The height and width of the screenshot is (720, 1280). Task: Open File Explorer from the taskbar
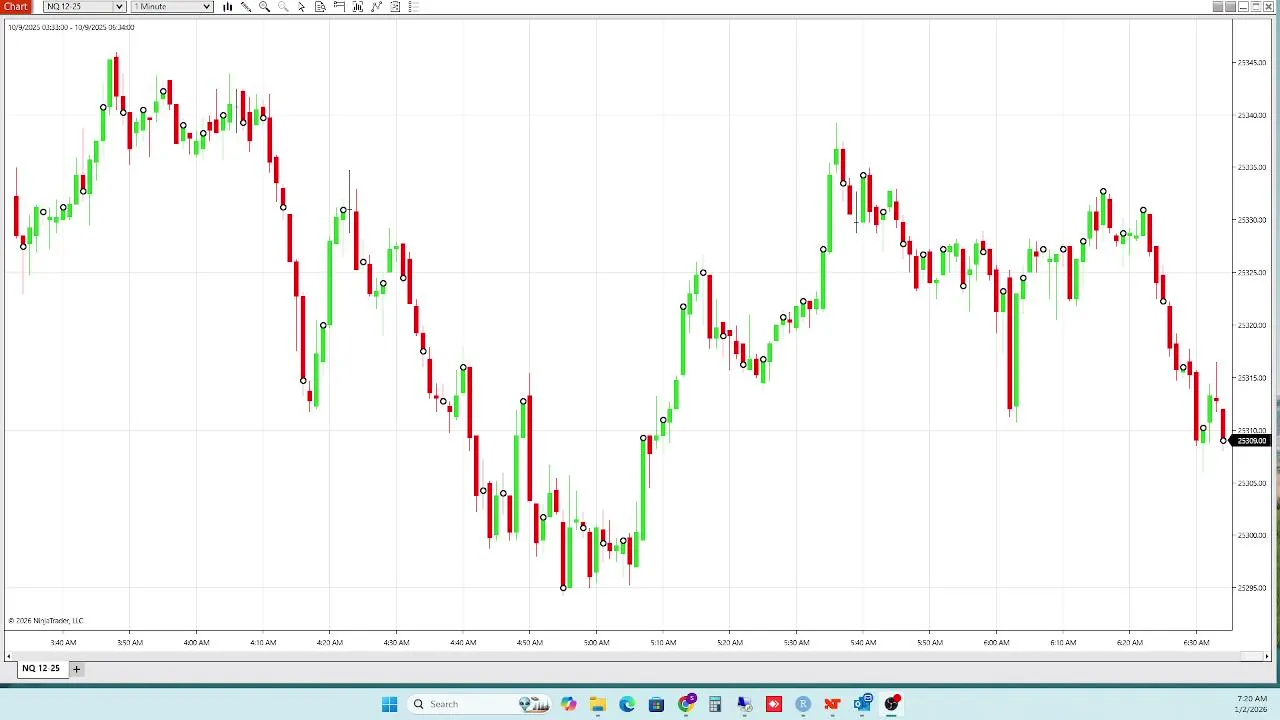[597, 704]
